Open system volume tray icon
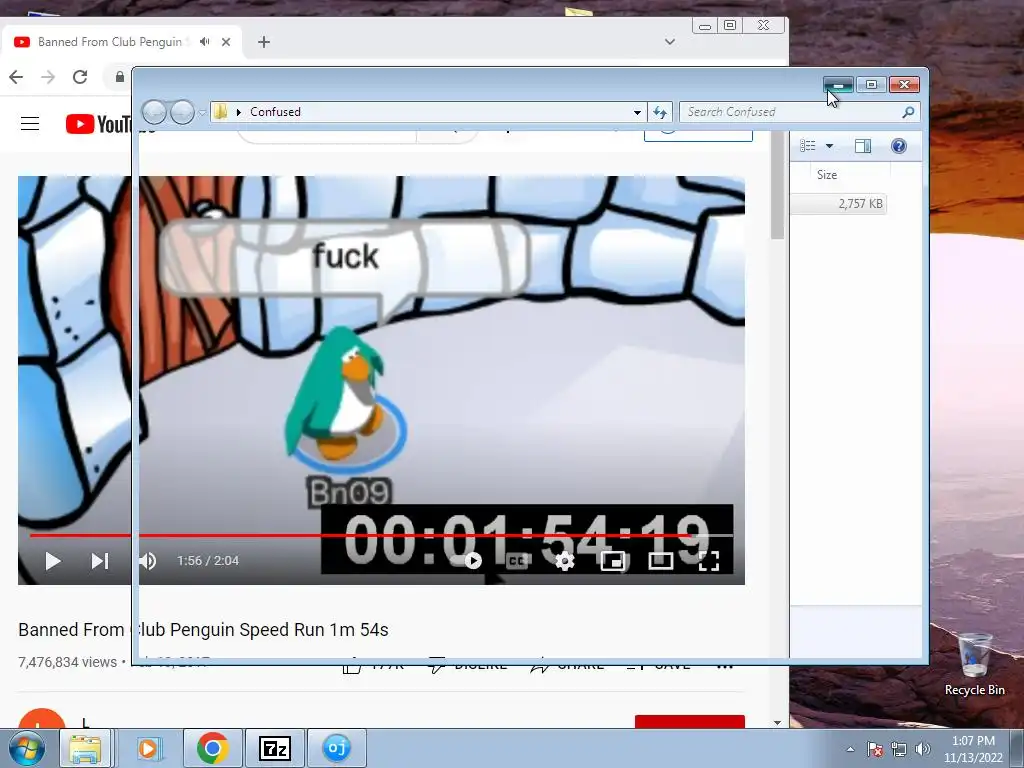The height and width of the screenshot is (768, 1024). 923,749
